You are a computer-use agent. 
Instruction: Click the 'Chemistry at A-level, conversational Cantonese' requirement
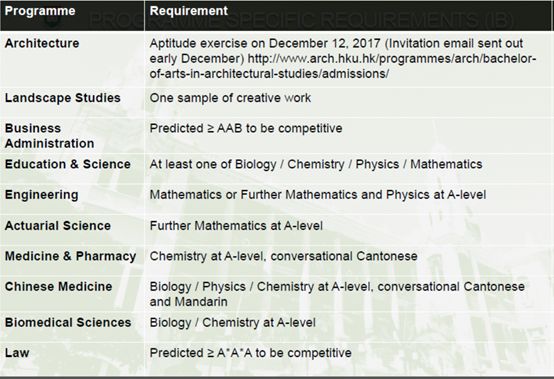tap(283, 256)
